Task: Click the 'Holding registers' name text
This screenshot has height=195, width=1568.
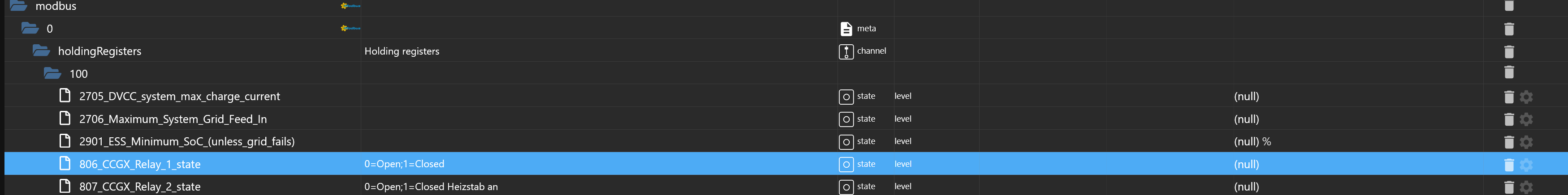Action: click(402, 51)
